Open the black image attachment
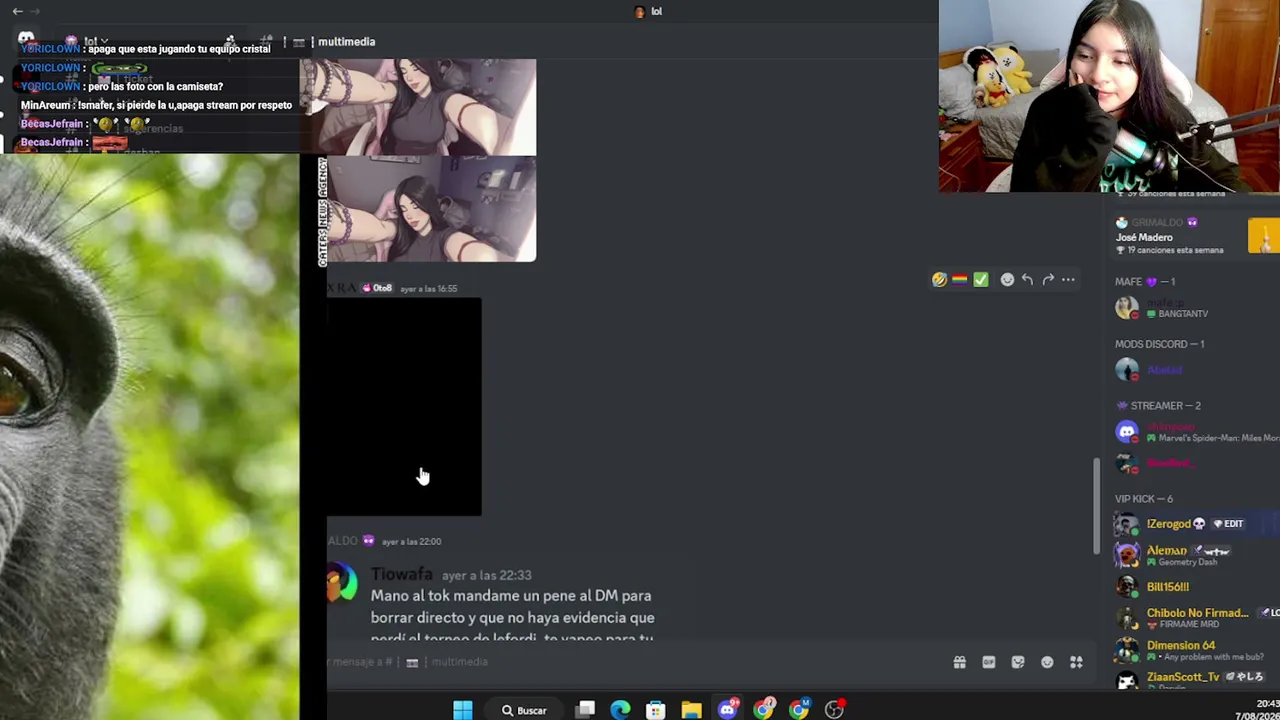The width and height of the screenshot is (1280, 720). (x=404, y=407)
